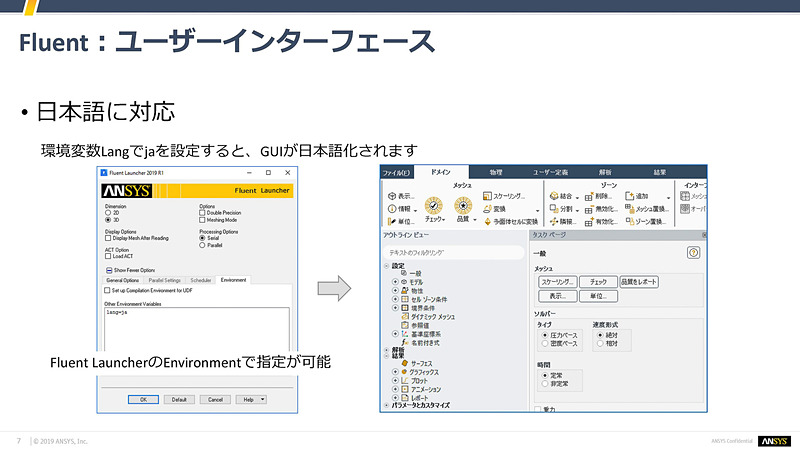Screen dimensions: 800x450
Task: Select 非定常 transient time radio
Action: (x=545, y=384)
